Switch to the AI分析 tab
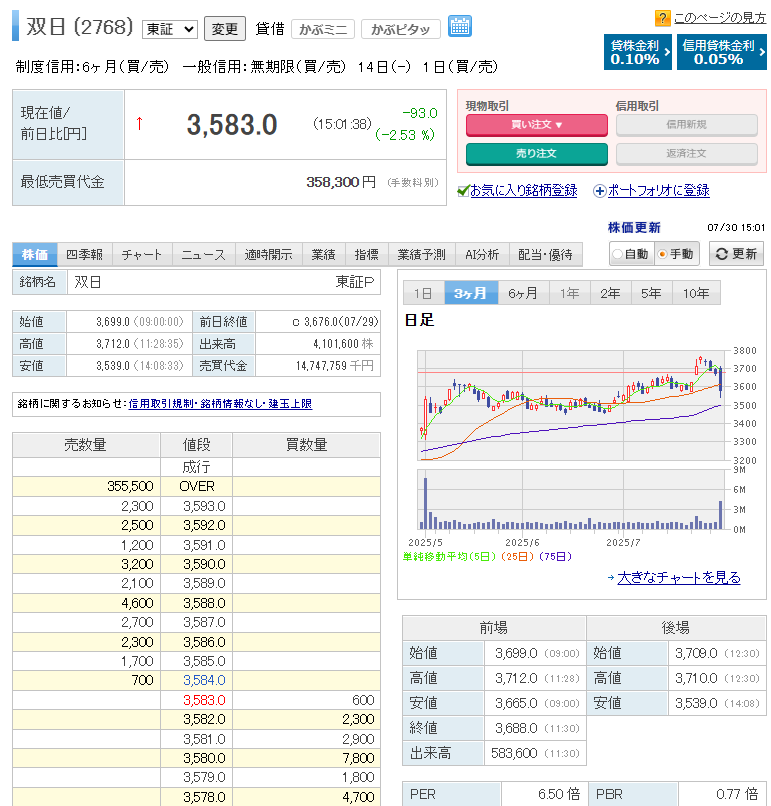This screenshot has width=771, height=806. click(482, 254)
